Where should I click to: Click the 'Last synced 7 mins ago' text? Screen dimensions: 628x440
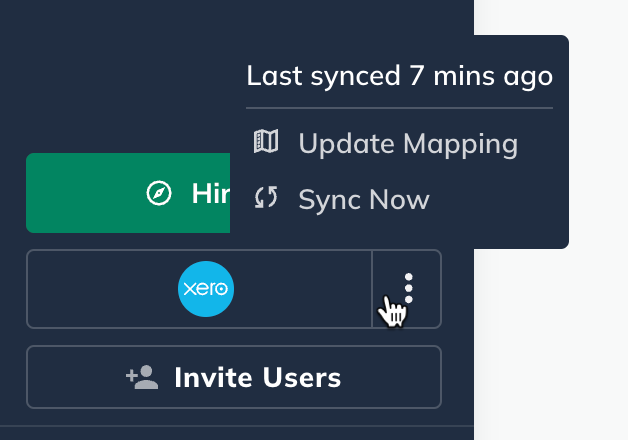[x=399, y=76]
